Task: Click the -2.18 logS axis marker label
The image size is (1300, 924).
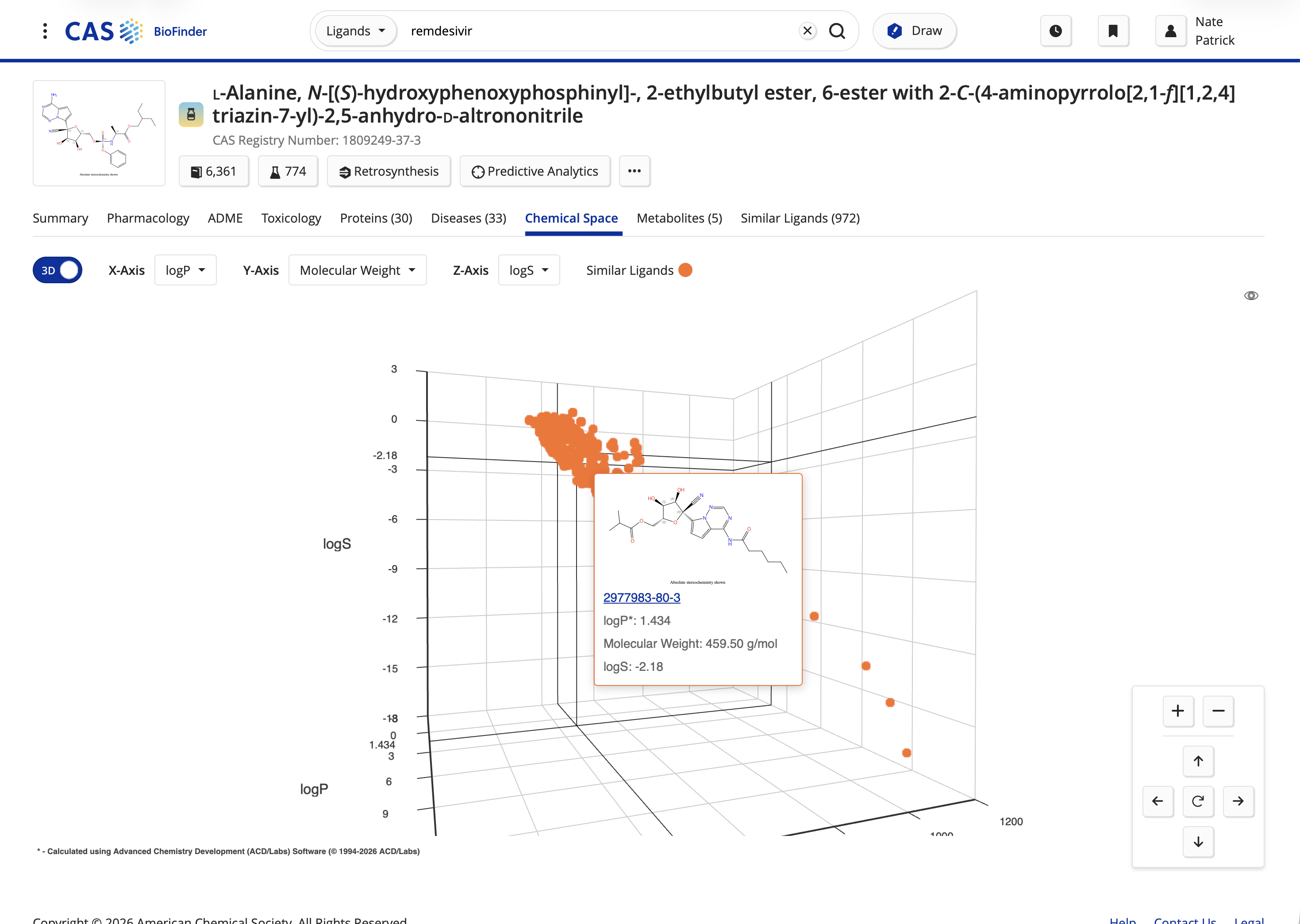Action: [x=385, y=455]
